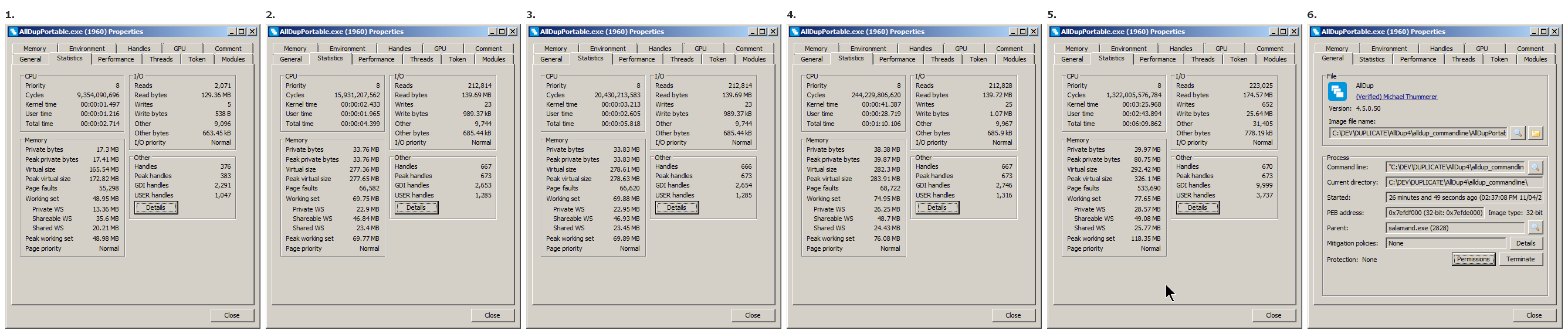This screenshot has height=334, width=1568.
Task: Click Details button next to Mitigation policies
Action: tap(1525, 243)
